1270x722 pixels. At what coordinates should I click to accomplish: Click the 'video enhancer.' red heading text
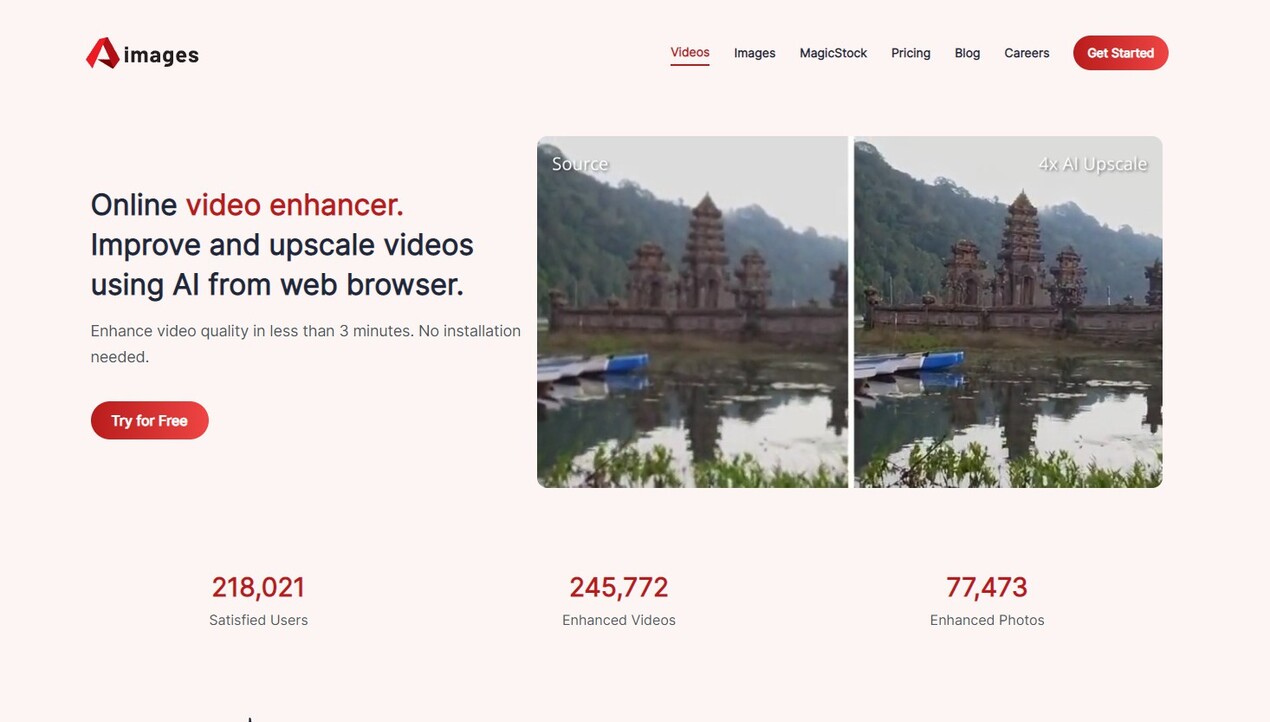pyautogui.click(x=294, y=204)
